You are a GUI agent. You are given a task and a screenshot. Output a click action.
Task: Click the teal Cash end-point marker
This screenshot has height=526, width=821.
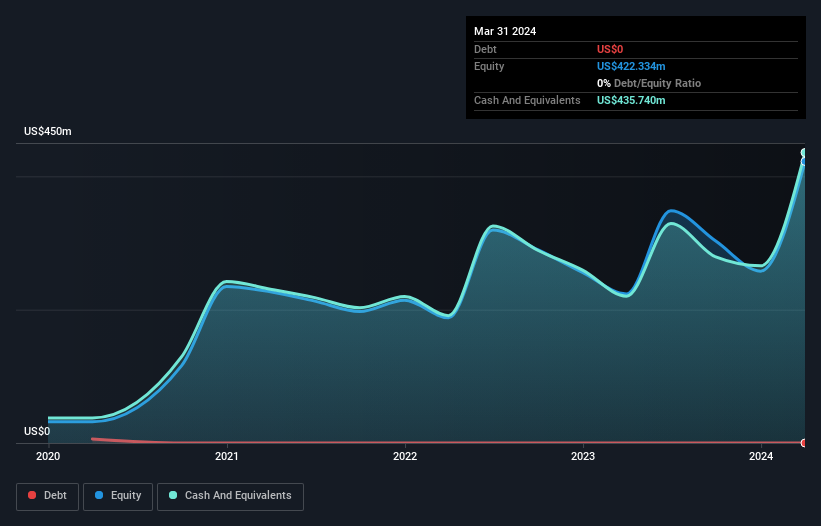pos(804,153)
